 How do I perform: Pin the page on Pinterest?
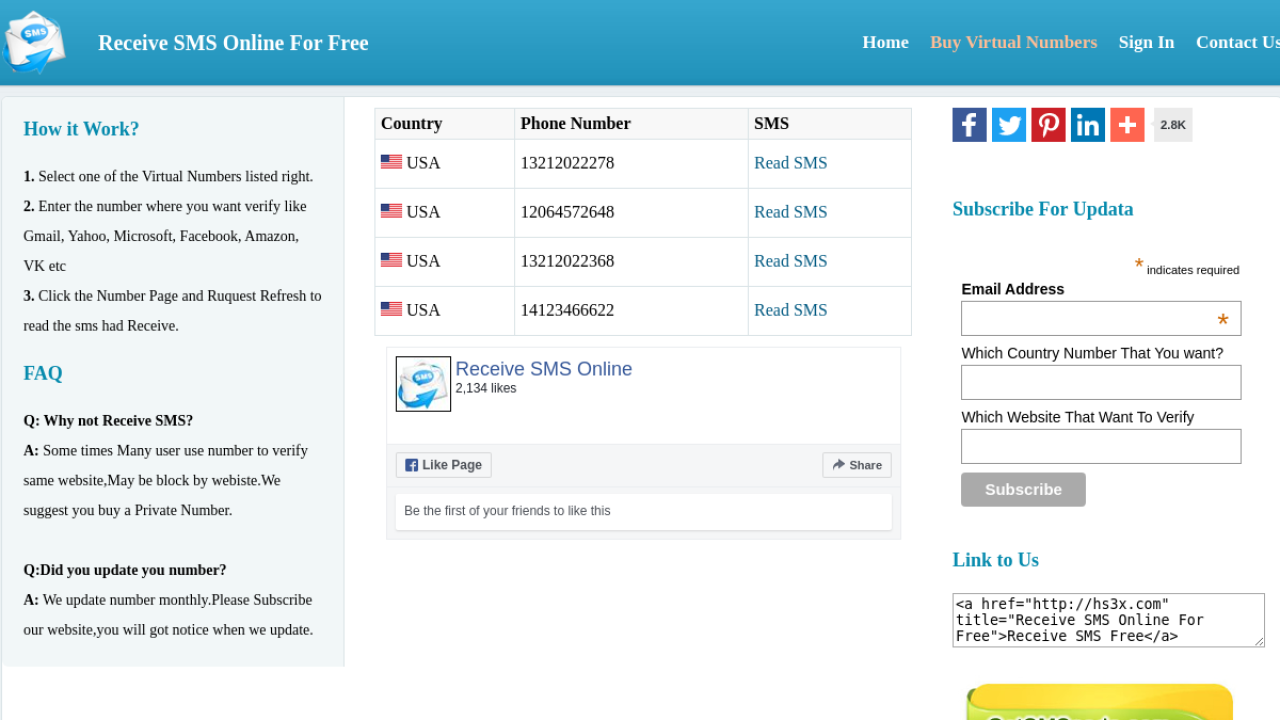(1048, 125)
